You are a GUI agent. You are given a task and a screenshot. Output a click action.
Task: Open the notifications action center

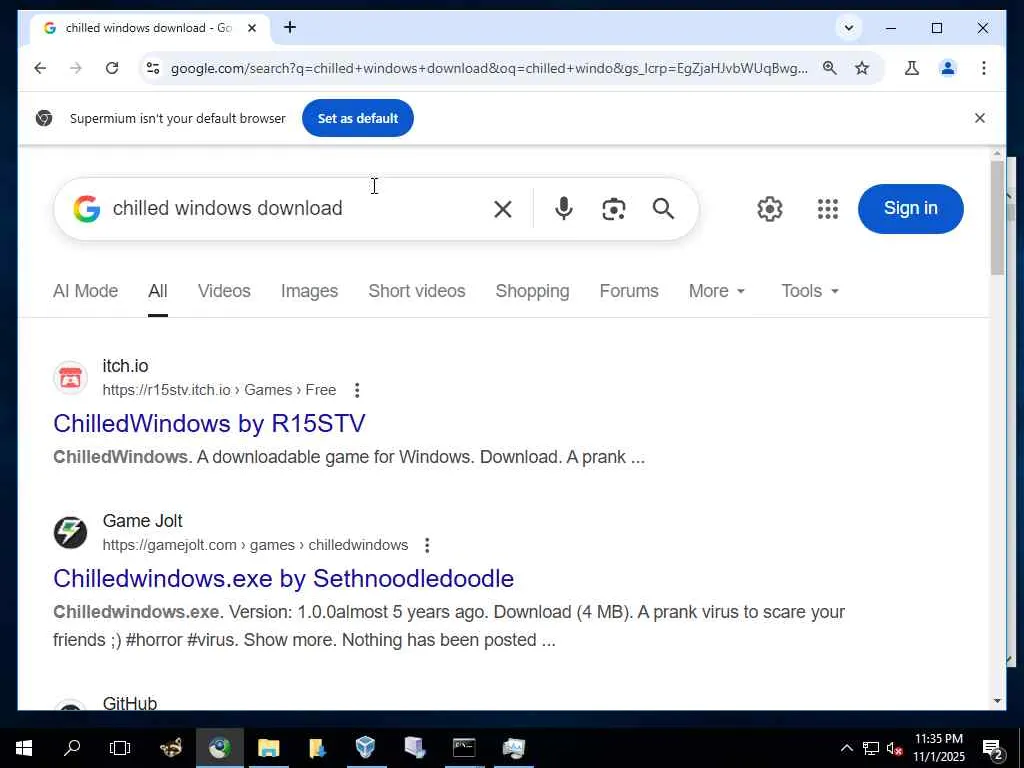[993, 749]
